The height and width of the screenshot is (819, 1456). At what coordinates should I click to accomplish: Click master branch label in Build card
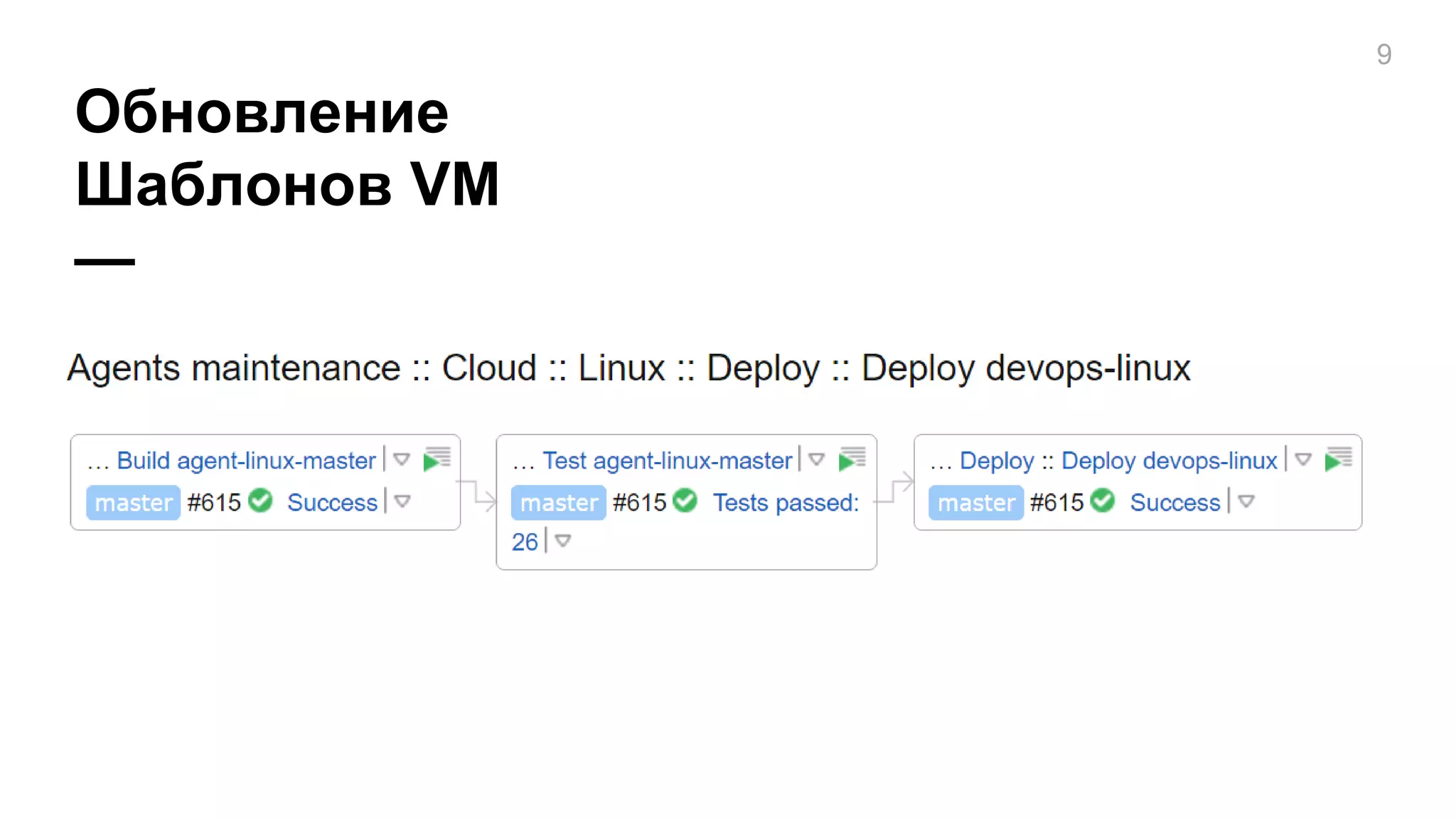[x=133, y=503]
